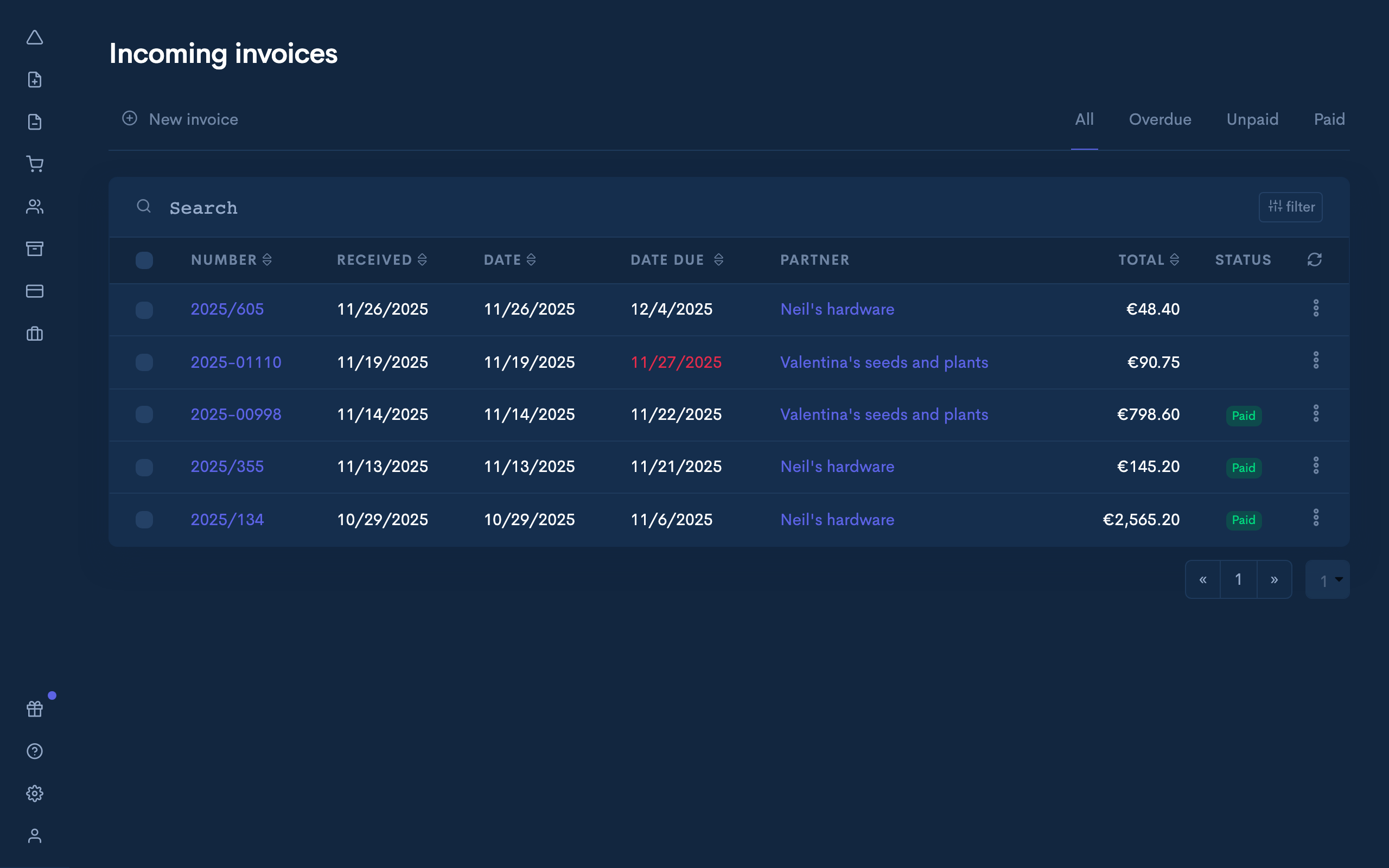Screen dimensions: 1389x868
Task: Open the shopping cart section in sidebar
Action: (35, 164)
